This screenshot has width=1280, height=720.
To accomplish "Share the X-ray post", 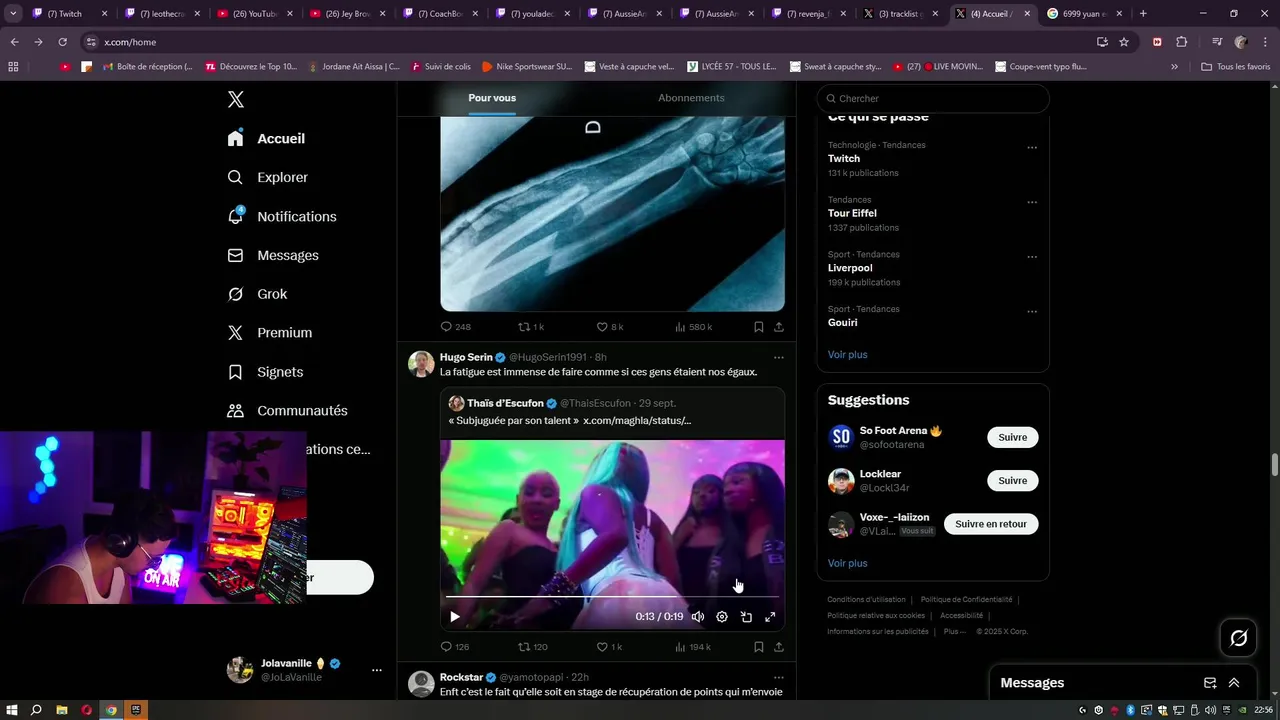I will (779, 327).
